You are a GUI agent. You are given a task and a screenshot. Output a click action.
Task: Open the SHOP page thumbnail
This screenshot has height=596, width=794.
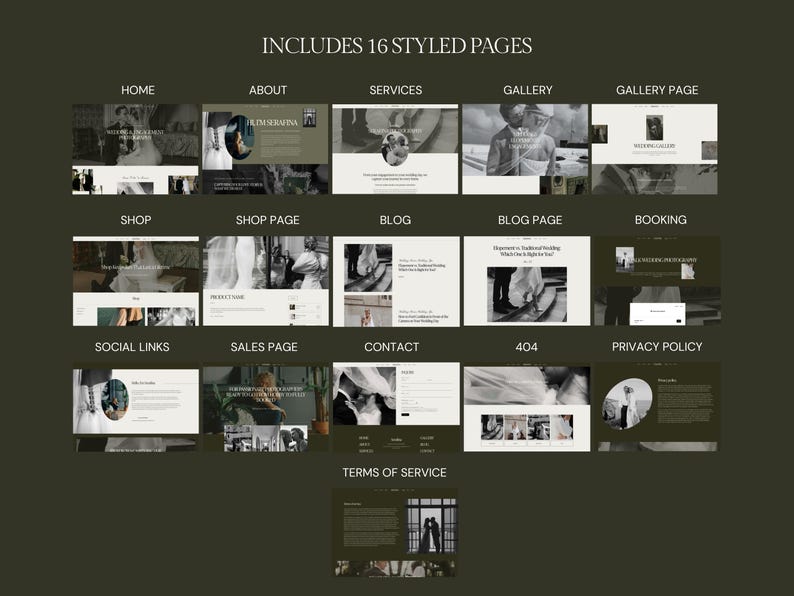pyautogui.click(x=136, y=281)
